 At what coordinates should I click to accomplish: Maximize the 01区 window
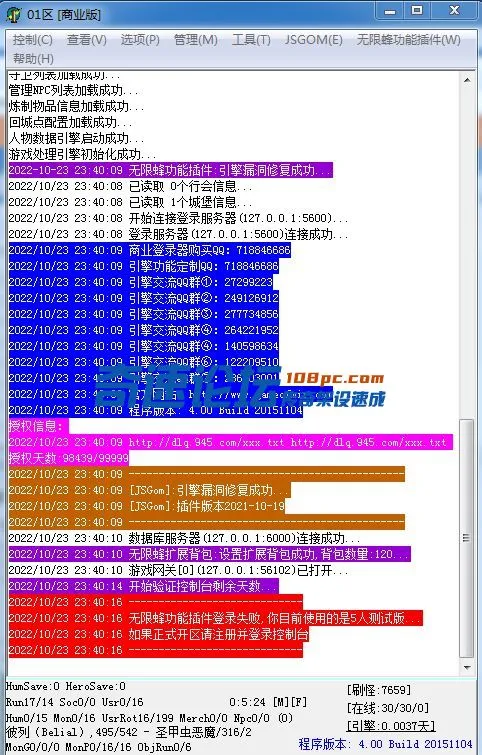pyautogui.click(x=417, y=11)
